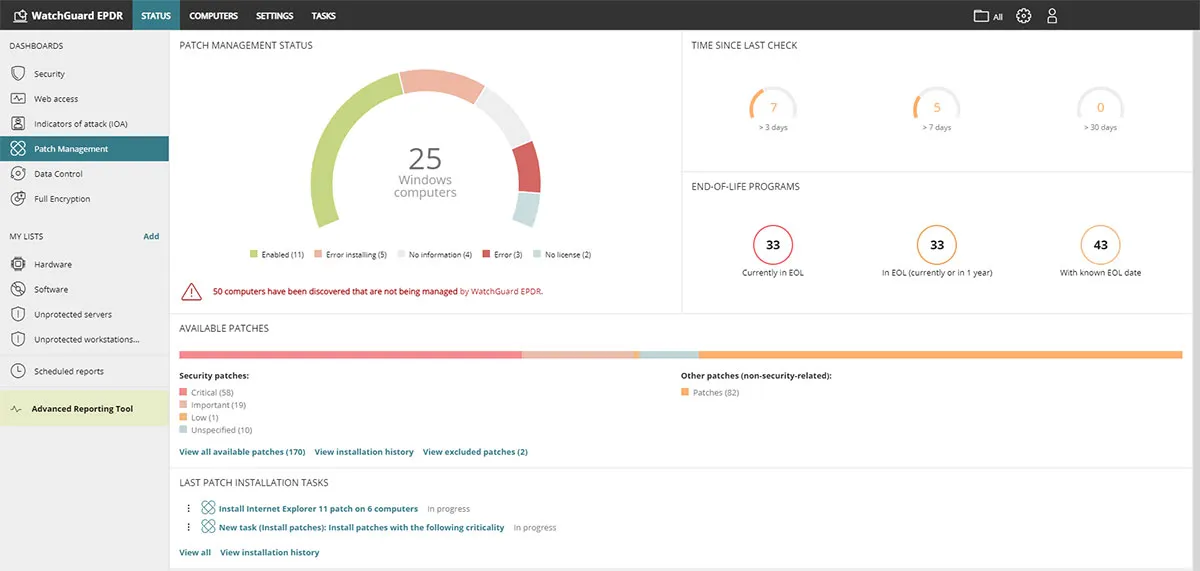Click the user account icon

point(1051,16)
